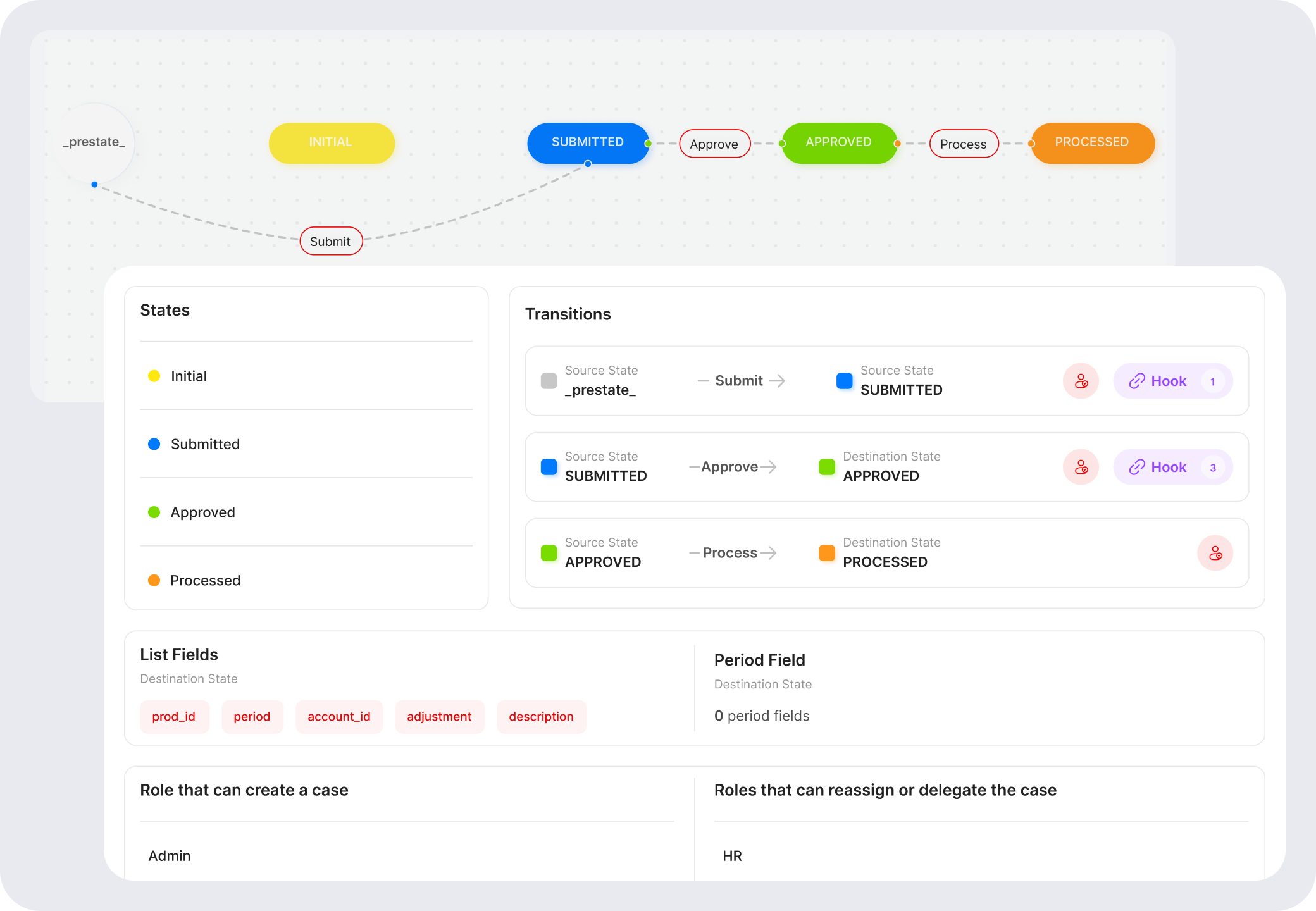The height and width of the screenshot is (911, 1316).
Task: Click the Approve transition label in diagram
Action: pos(714,144)
